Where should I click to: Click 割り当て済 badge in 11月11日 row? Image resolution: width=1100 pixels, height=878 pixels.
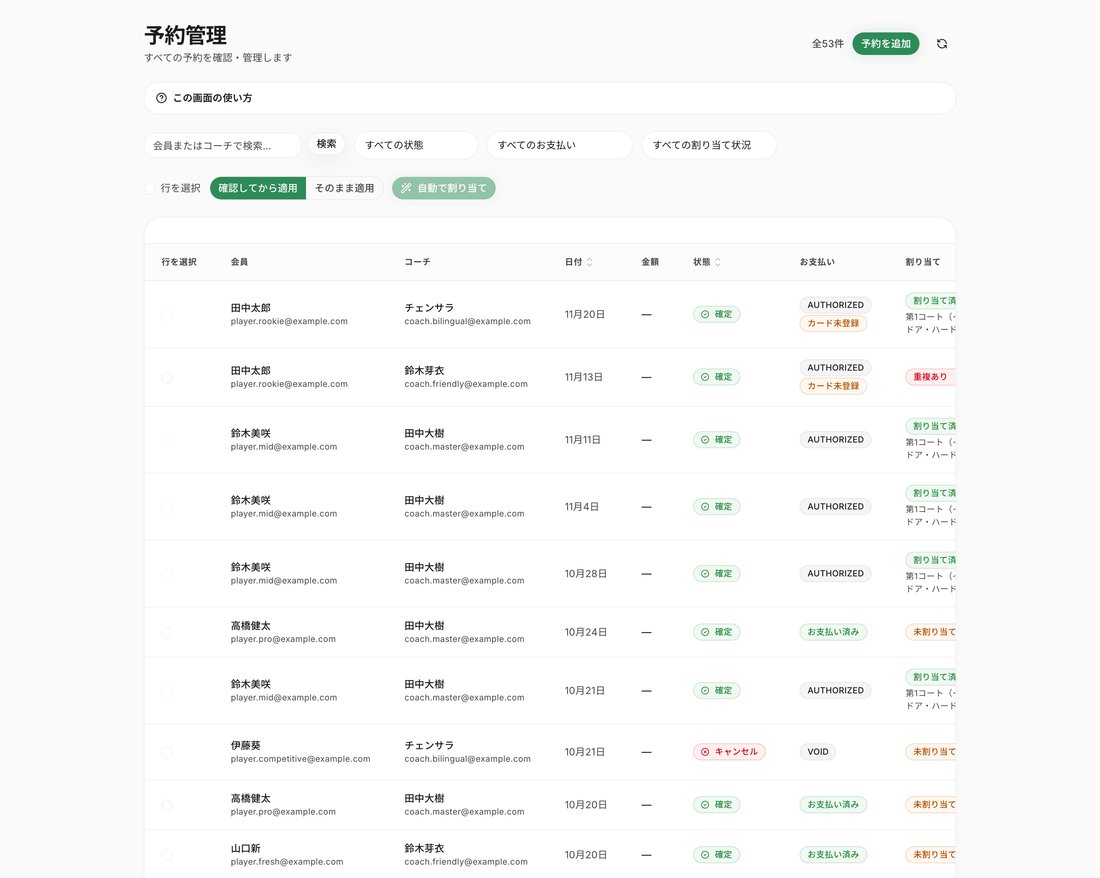tap(930, 426)
